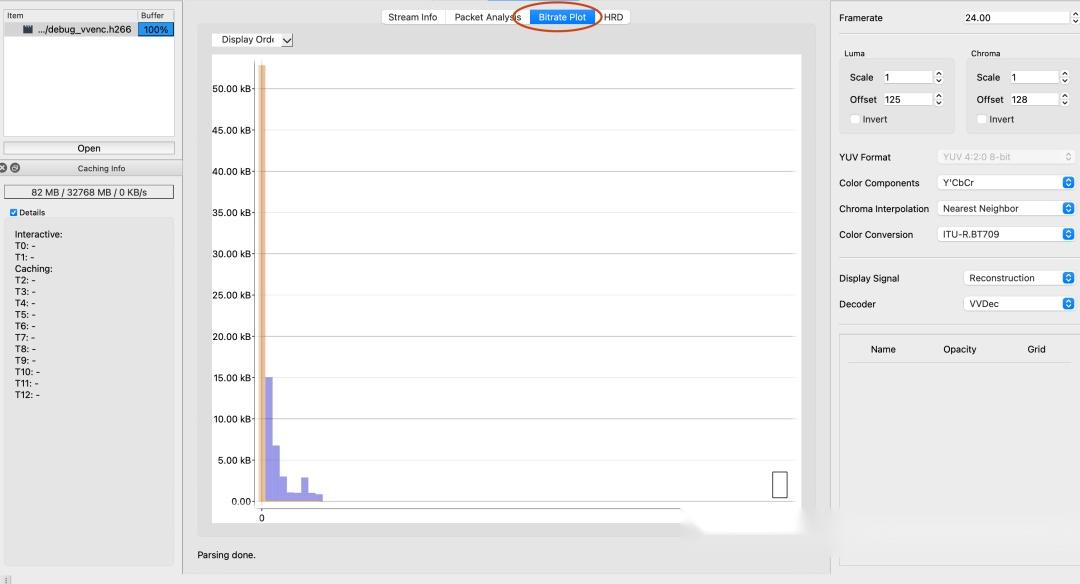Click the film icon beside debug_vvenc.h266
Screen dimensions: 1080x584
point(28,30)
